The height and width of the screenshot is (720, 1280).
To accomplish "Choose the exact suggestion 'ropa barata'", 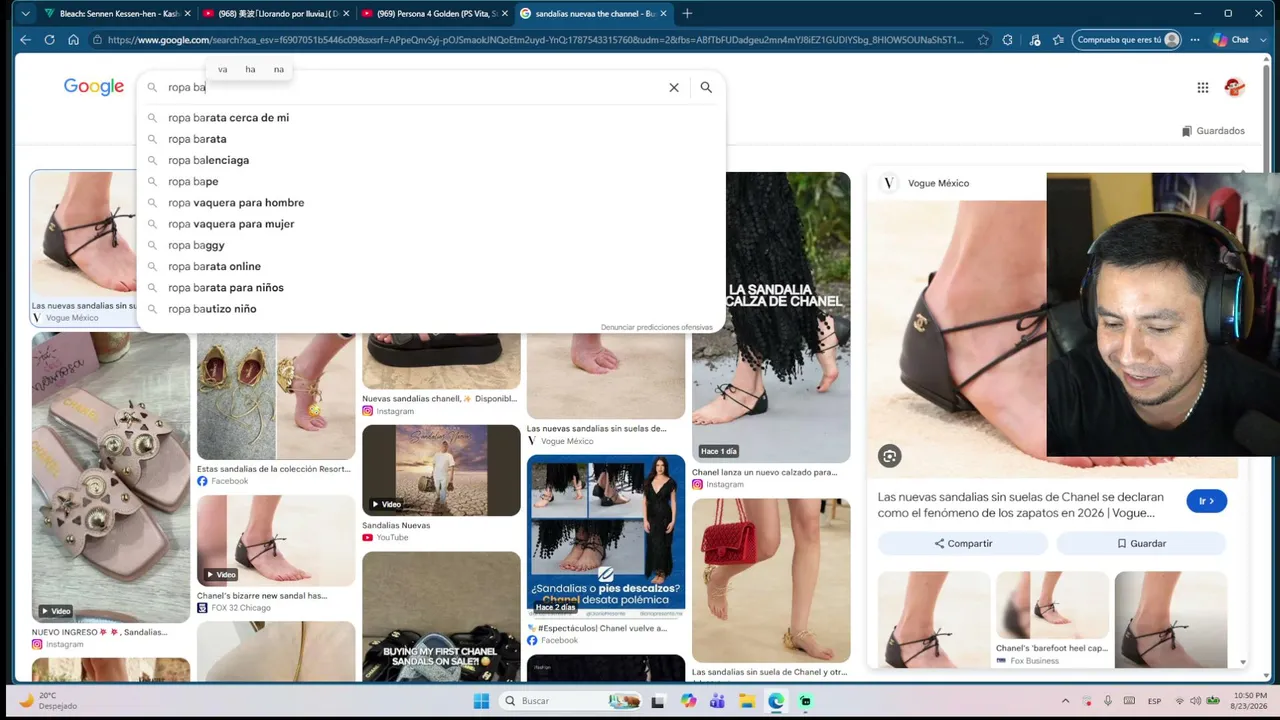I will click(x=431, y=139).
